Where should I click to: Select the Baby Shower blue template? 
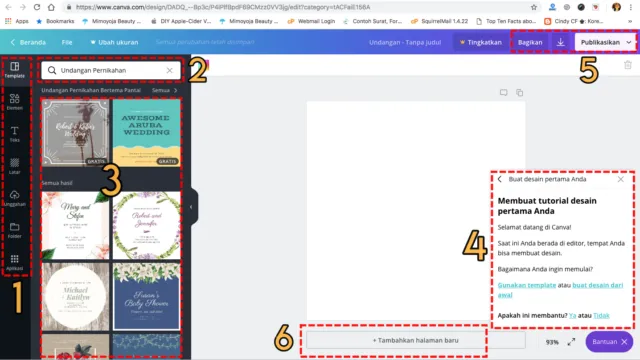click(x=147, y=296)
